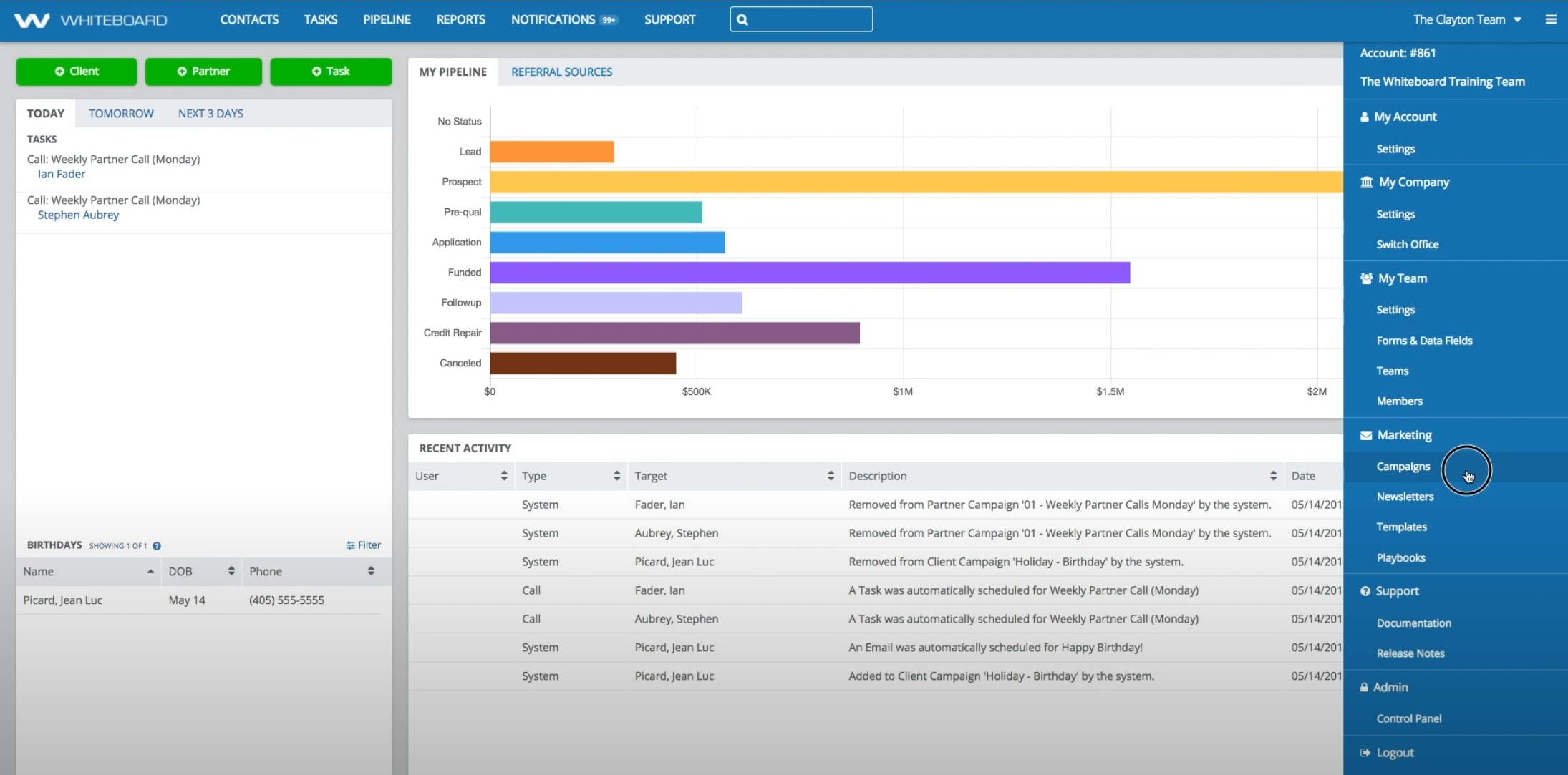The width and height of the screenshot is (1568, 775).
Task: Sort Recent Activity by Target column
Action: (831, 476)
